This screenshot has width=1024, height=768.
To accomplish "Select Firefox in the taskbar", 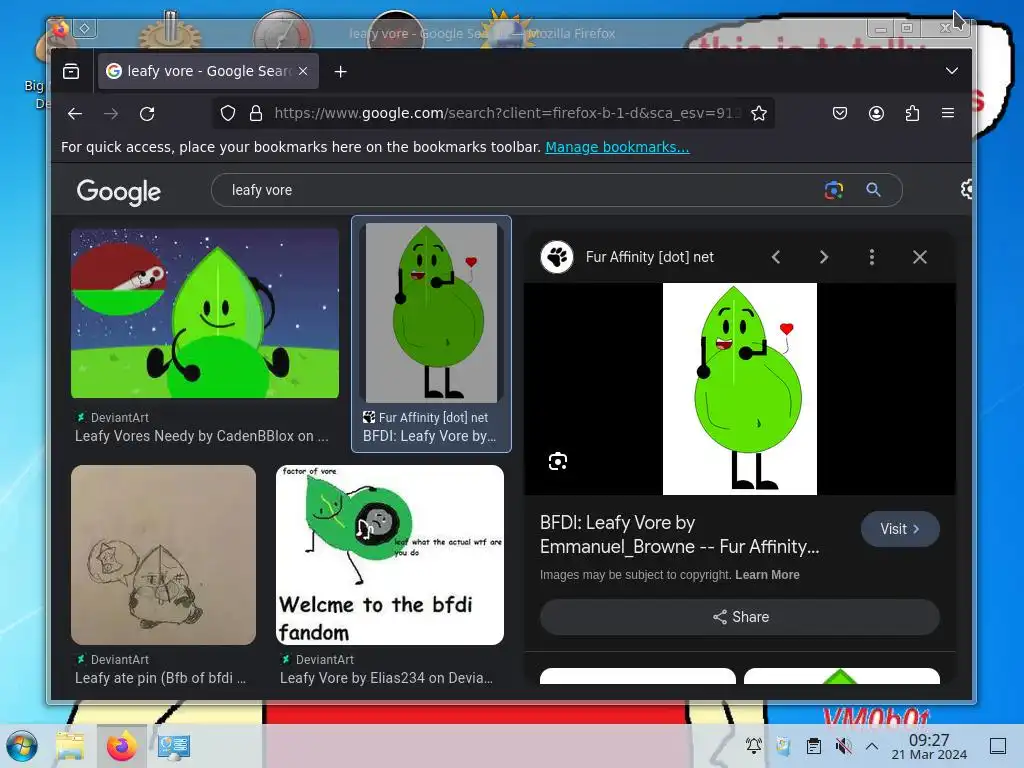I will pyautogui.click(x=121, y=746).
